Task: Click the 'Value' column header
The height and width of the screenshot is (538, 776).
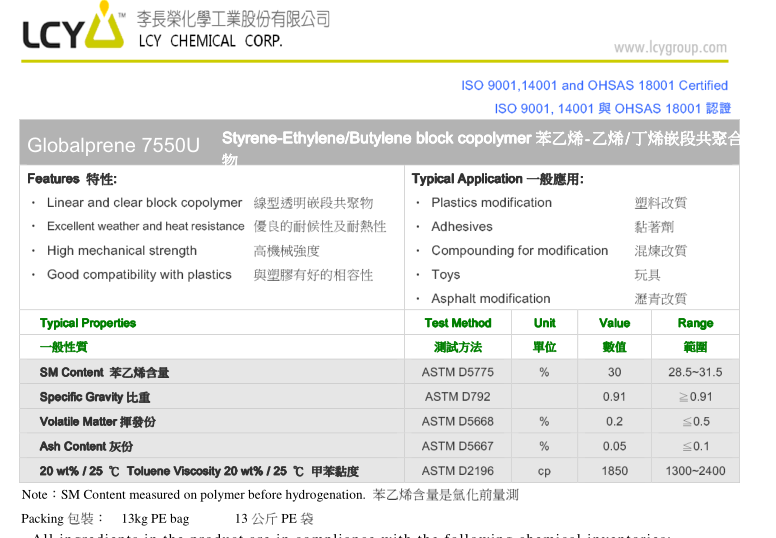Action: coord(614,323)
